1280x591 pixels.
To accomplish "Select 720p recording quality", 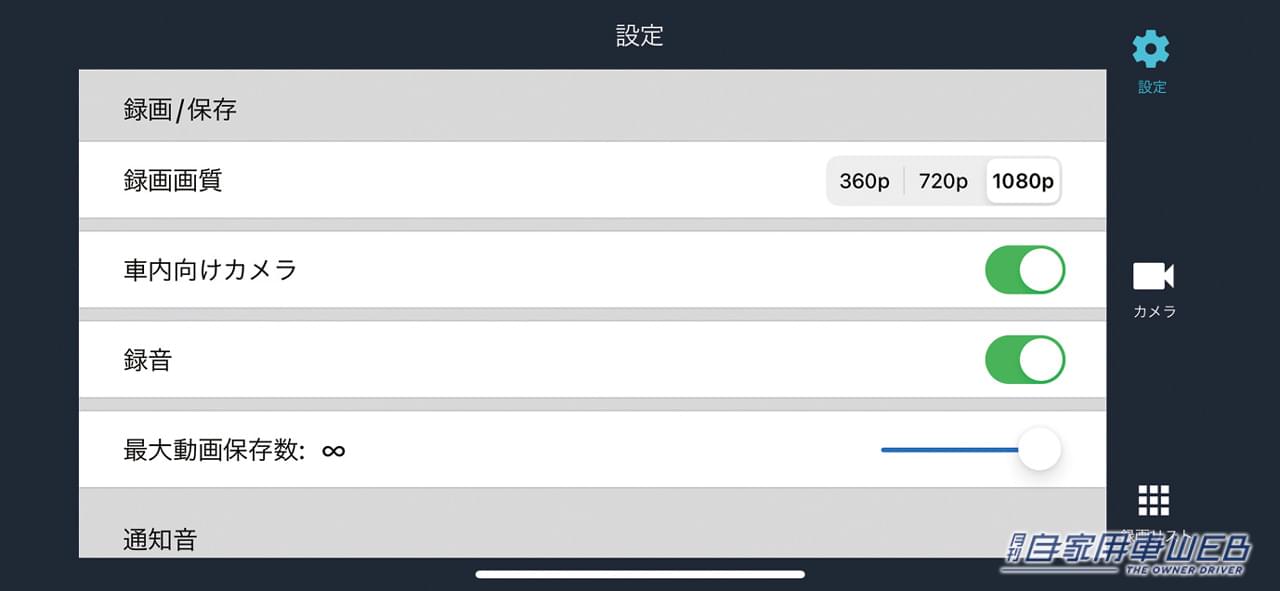I will (x=943, y=181).
